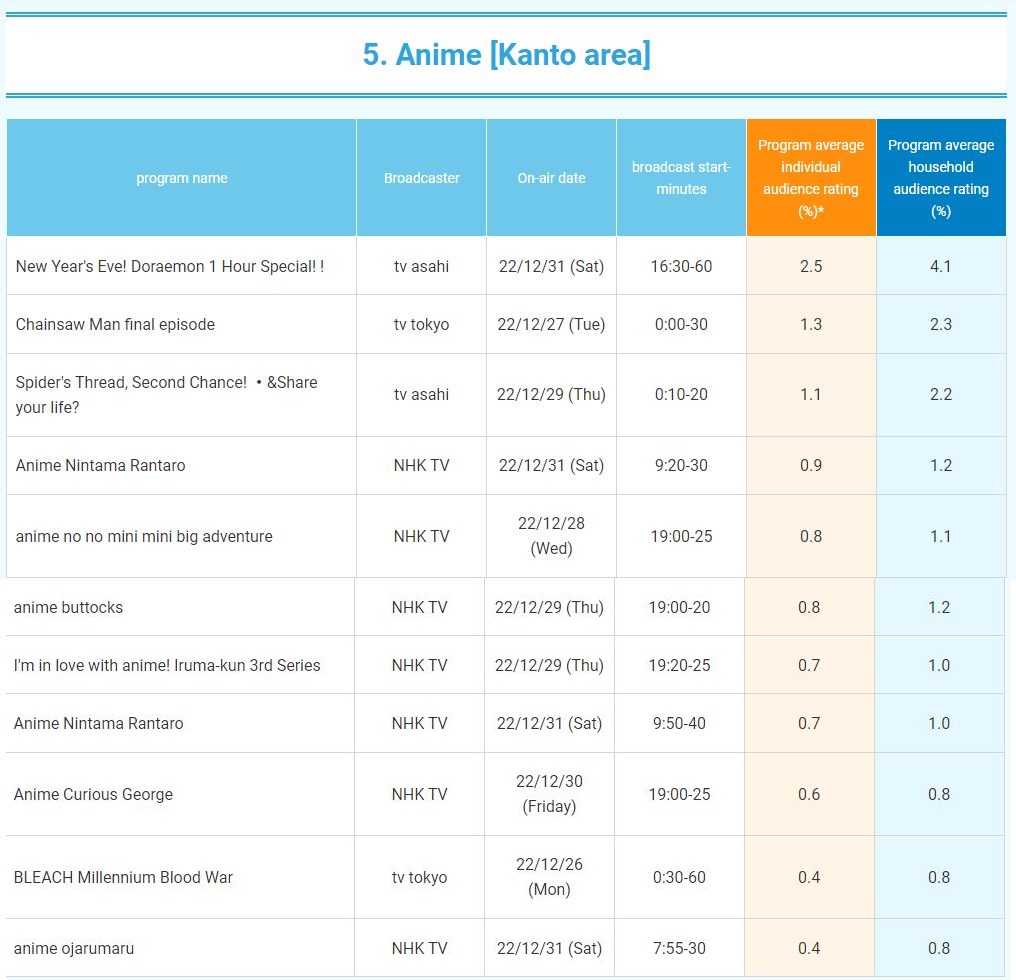Select 'Spider's Thread, Second Chance!' program cell

click(181, 395)
